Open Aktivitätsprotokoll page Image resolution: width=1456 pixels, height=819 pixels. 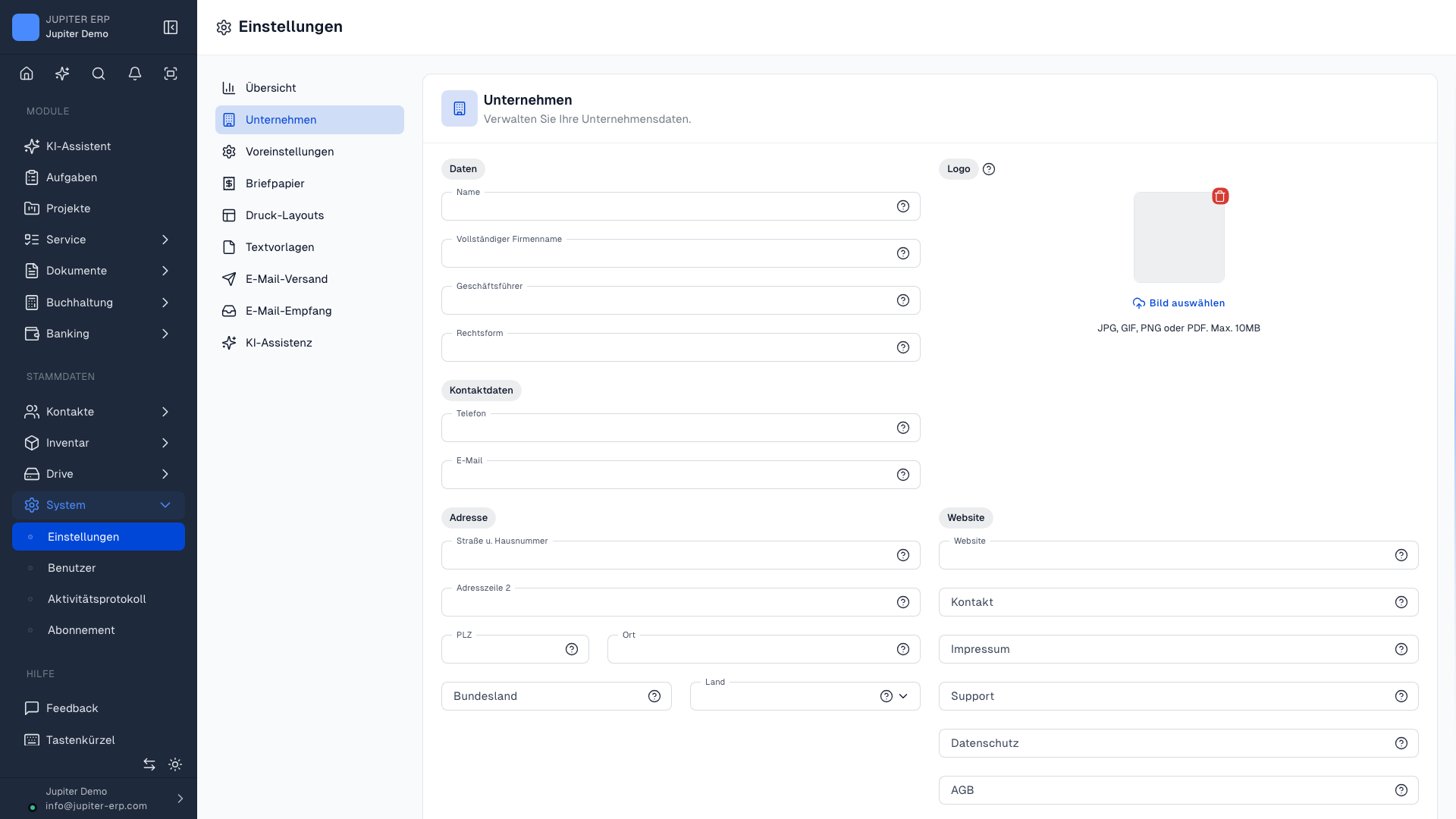(x=99, y=599)
